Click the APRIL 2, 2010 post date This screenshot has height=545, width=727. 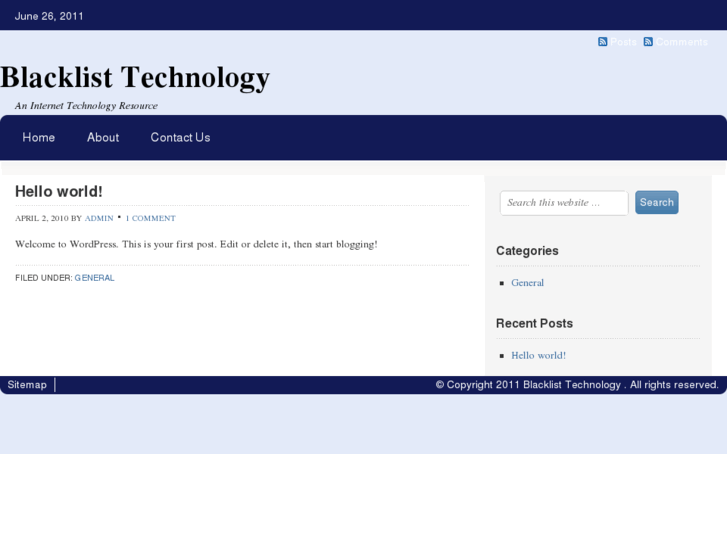coord(42,218)
